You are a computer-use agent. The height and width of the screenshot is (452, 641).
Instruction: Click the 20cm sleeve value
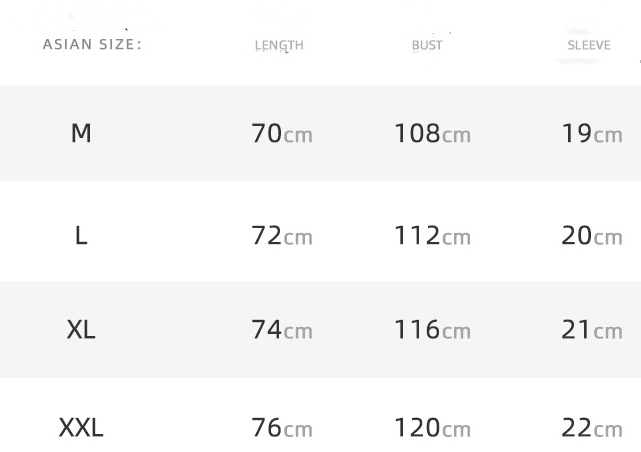pos(592,236)
